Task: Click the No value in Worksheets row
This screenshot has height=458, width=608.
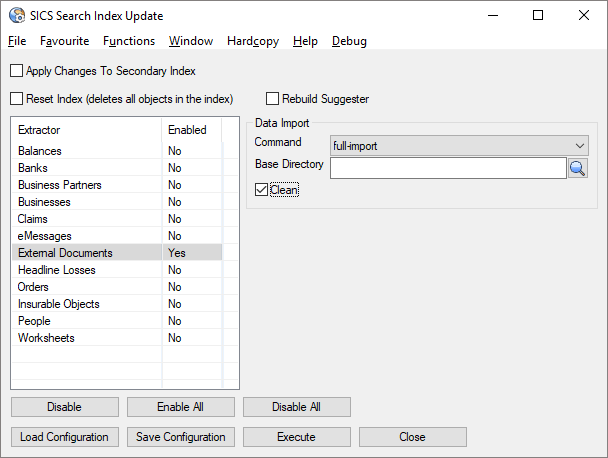Action: (x=174, y=338)
